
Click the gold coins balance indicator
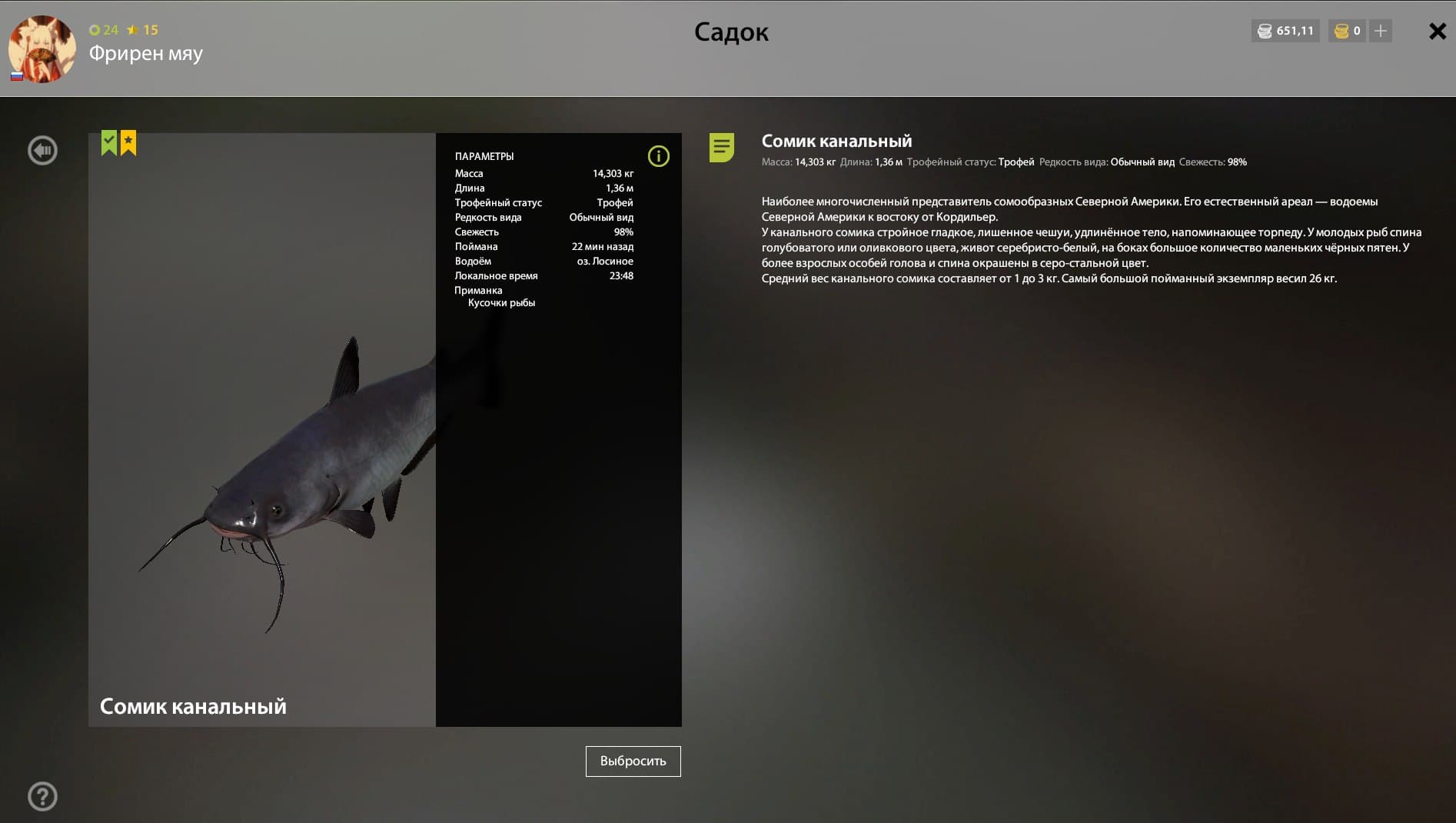pyautogui.click(x=1347, y=31)
